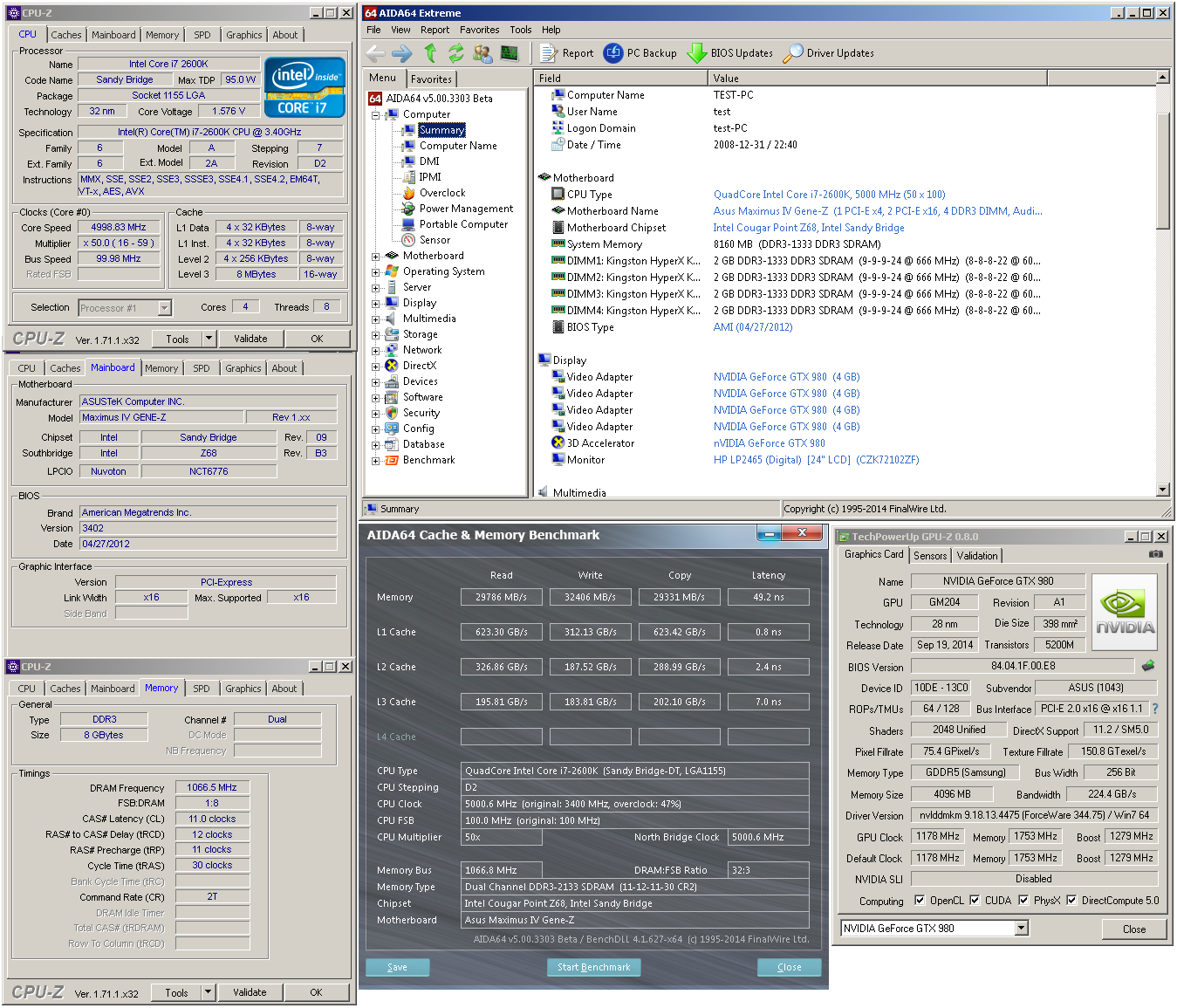Image resolution: width=1177 pixels, height=1008 pixels.
Task: Click Start Benchmark in Cache & Memory Benchmark
Action: point(594,967)
